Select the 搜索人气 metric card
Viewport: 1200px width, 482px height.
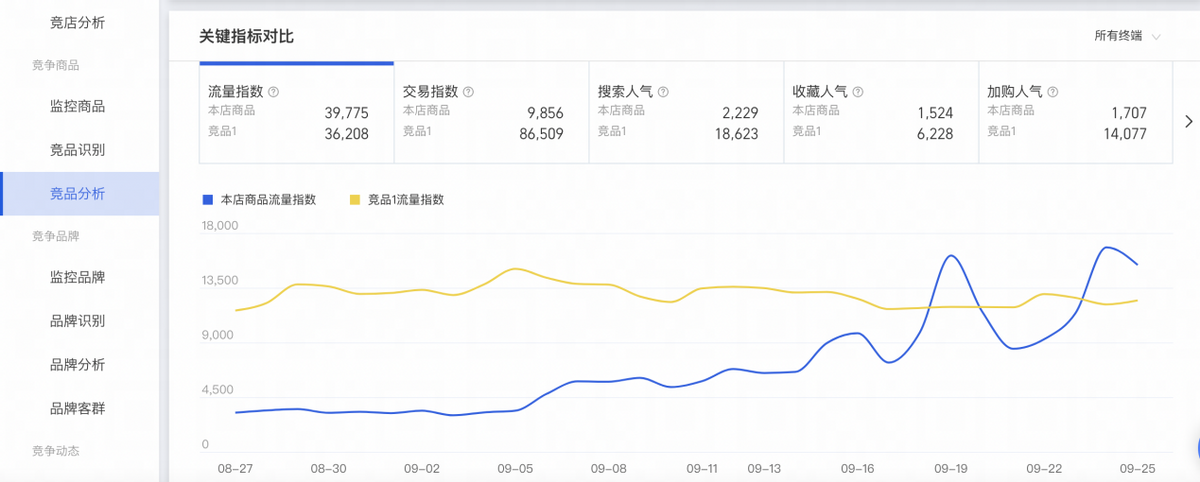[x=685, y=113]
